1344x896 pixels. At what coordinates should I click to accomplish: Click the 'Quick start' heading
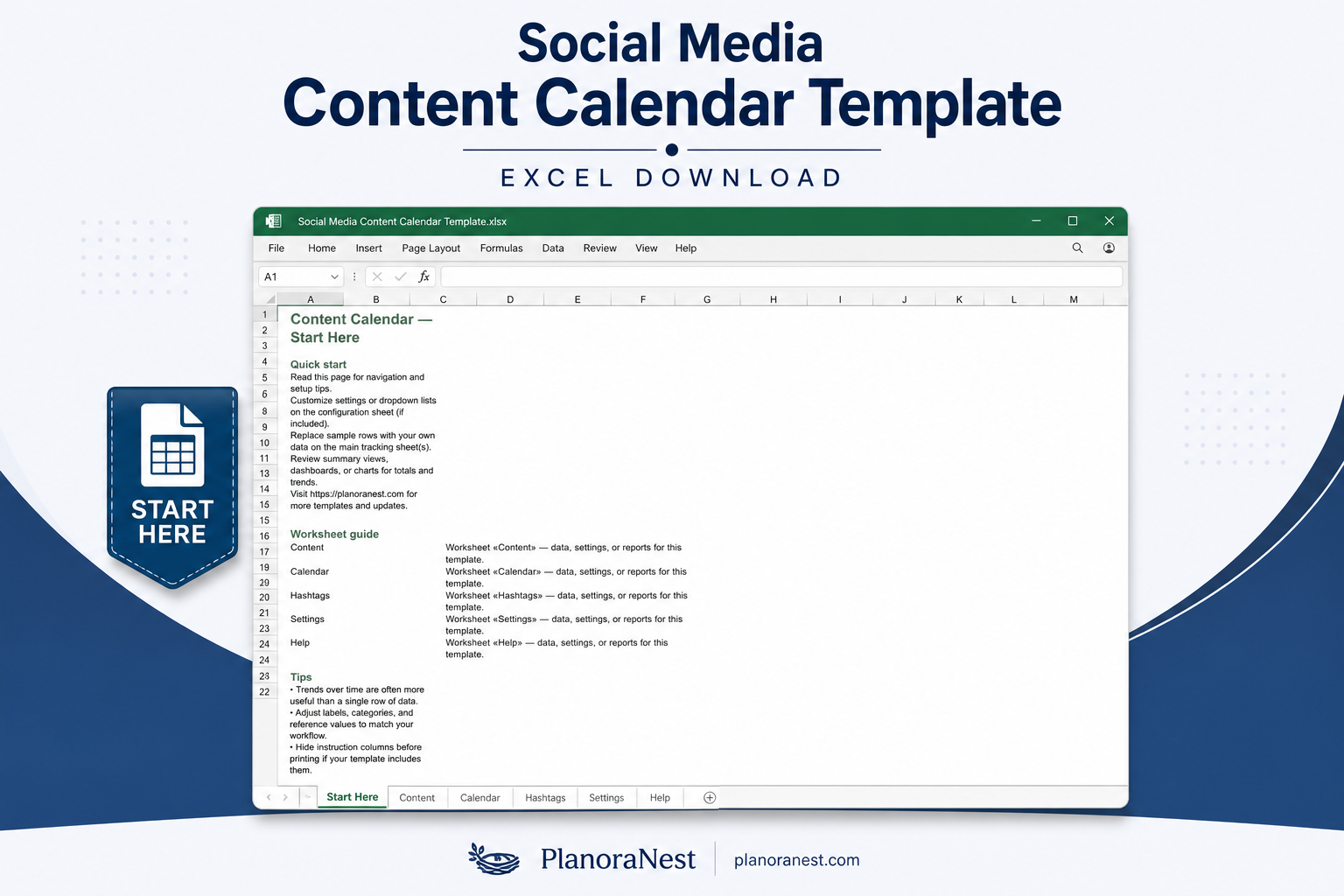click(x=318, y=364)
